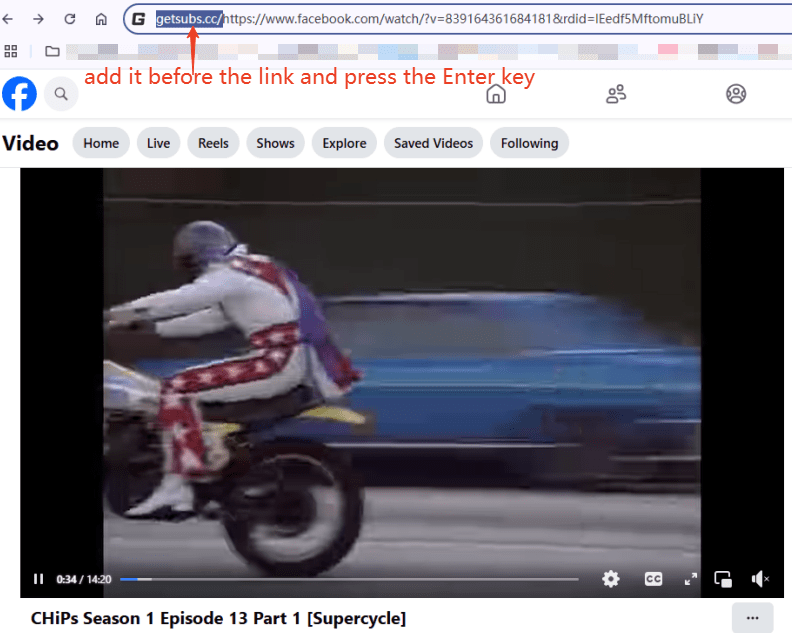The image size is (792, 633).
Task: Open the profile account icon
Action: click(x=736, y=94)
